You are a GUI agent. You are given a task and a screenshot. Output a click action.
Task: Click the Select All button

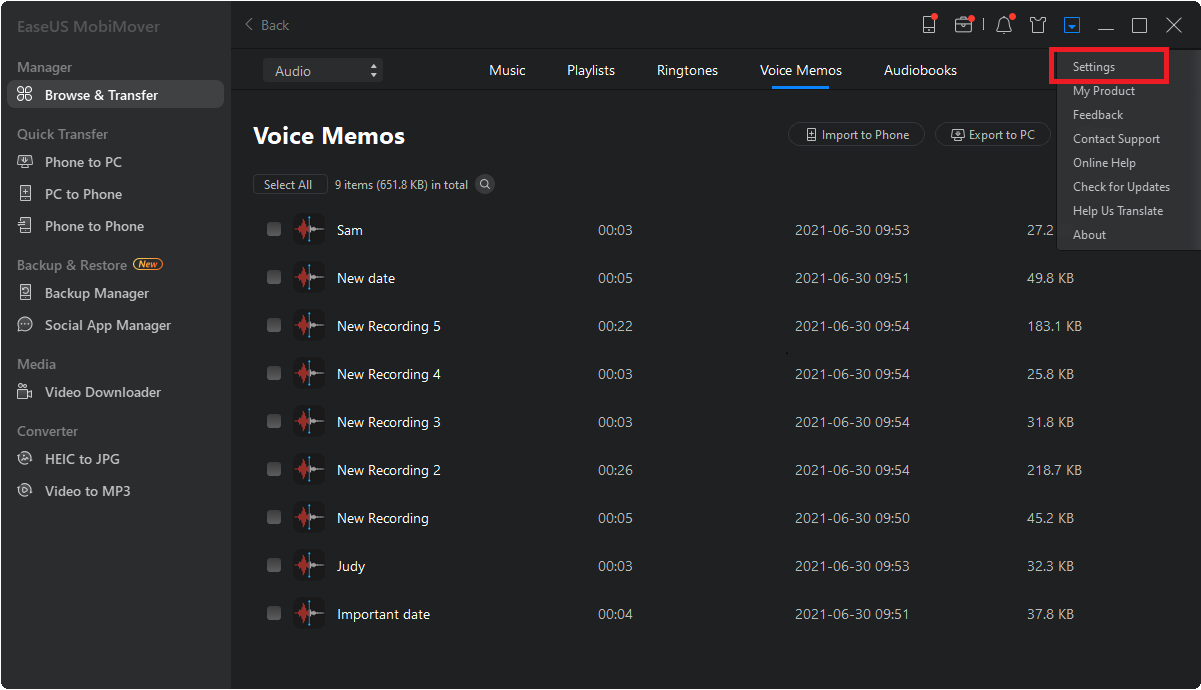click(288, 184)
